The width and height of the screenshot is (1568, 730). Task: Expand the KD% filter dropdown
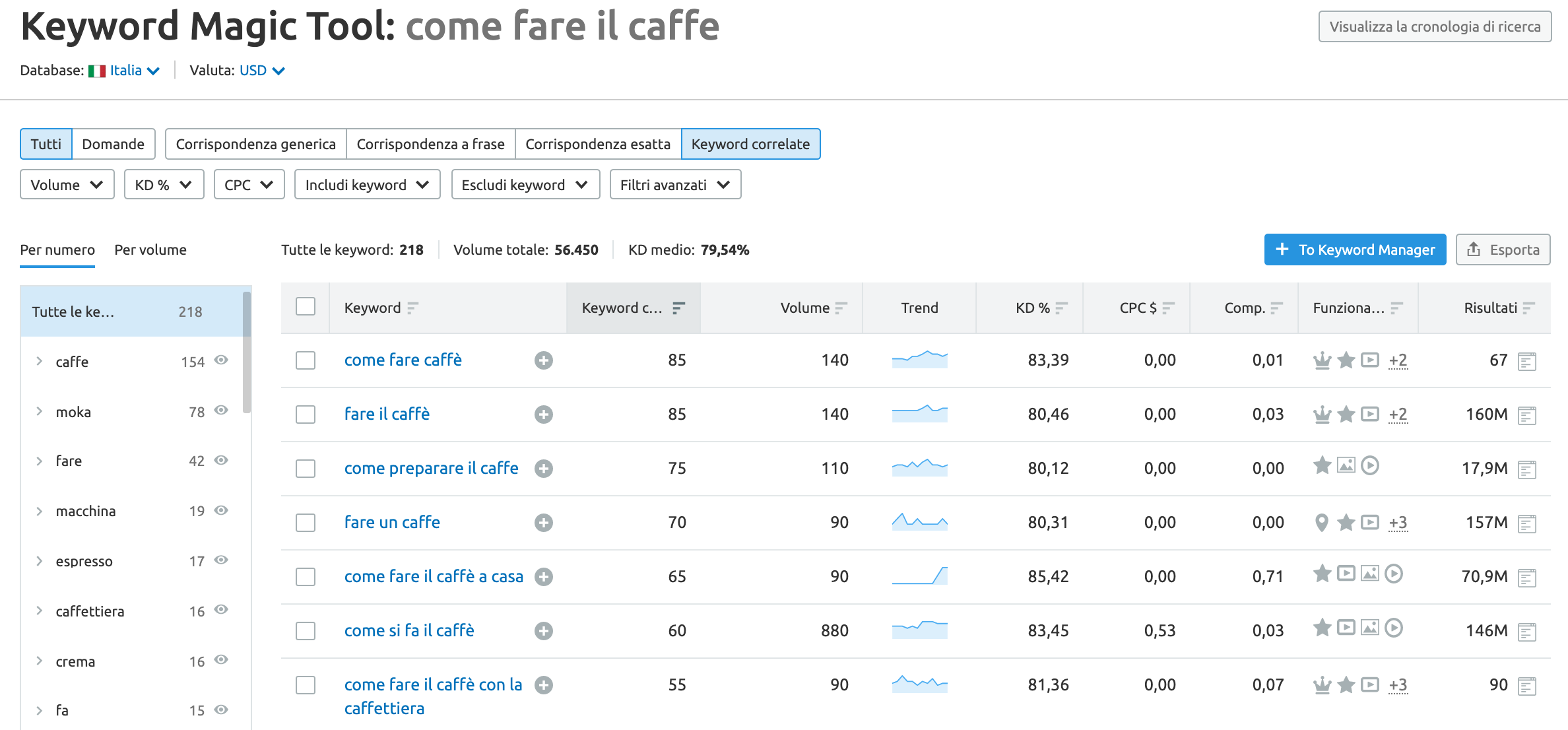[162, 184]
